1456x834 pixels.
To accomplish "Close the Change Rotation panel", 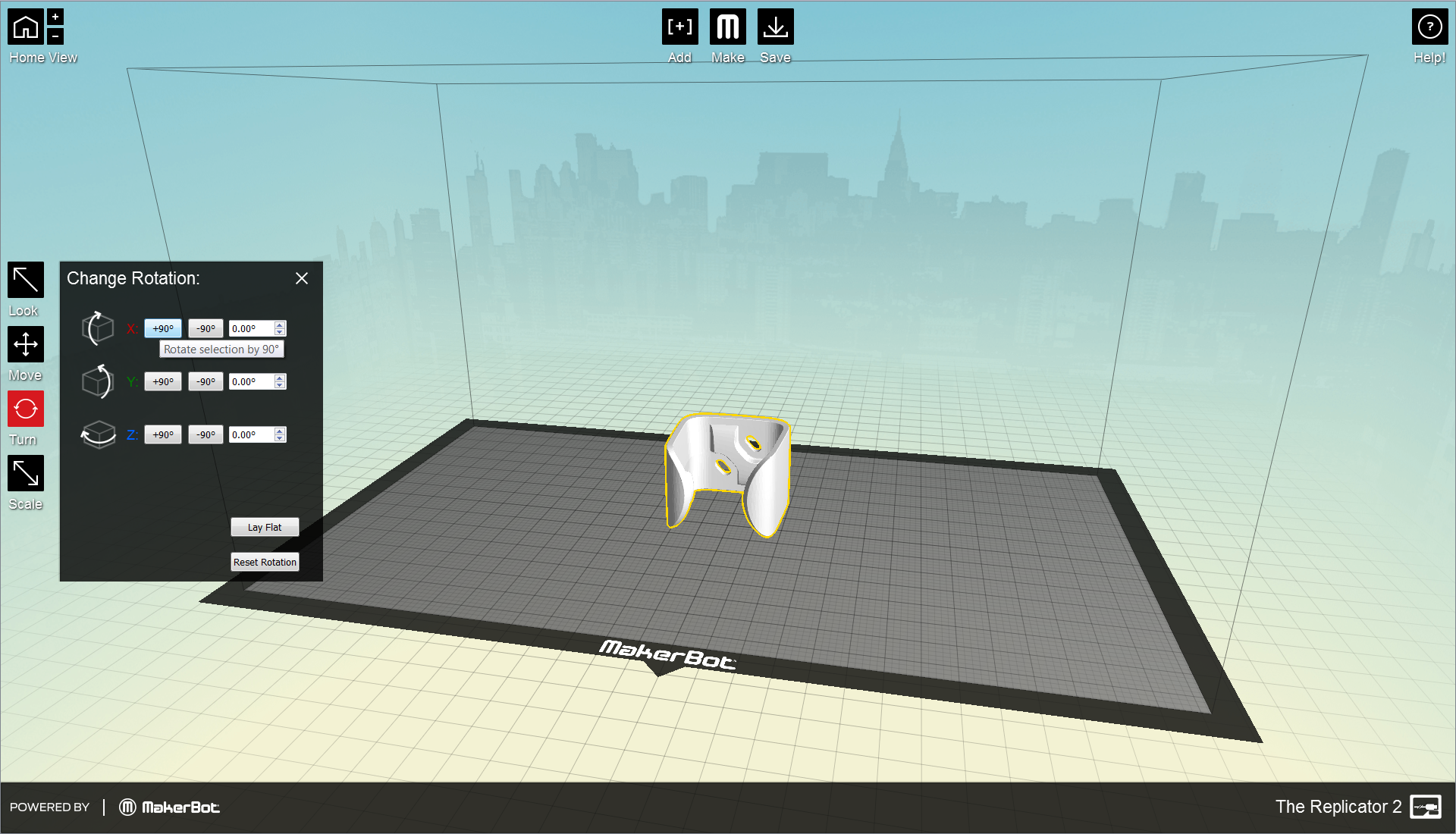I will click(x=302, y=278).
